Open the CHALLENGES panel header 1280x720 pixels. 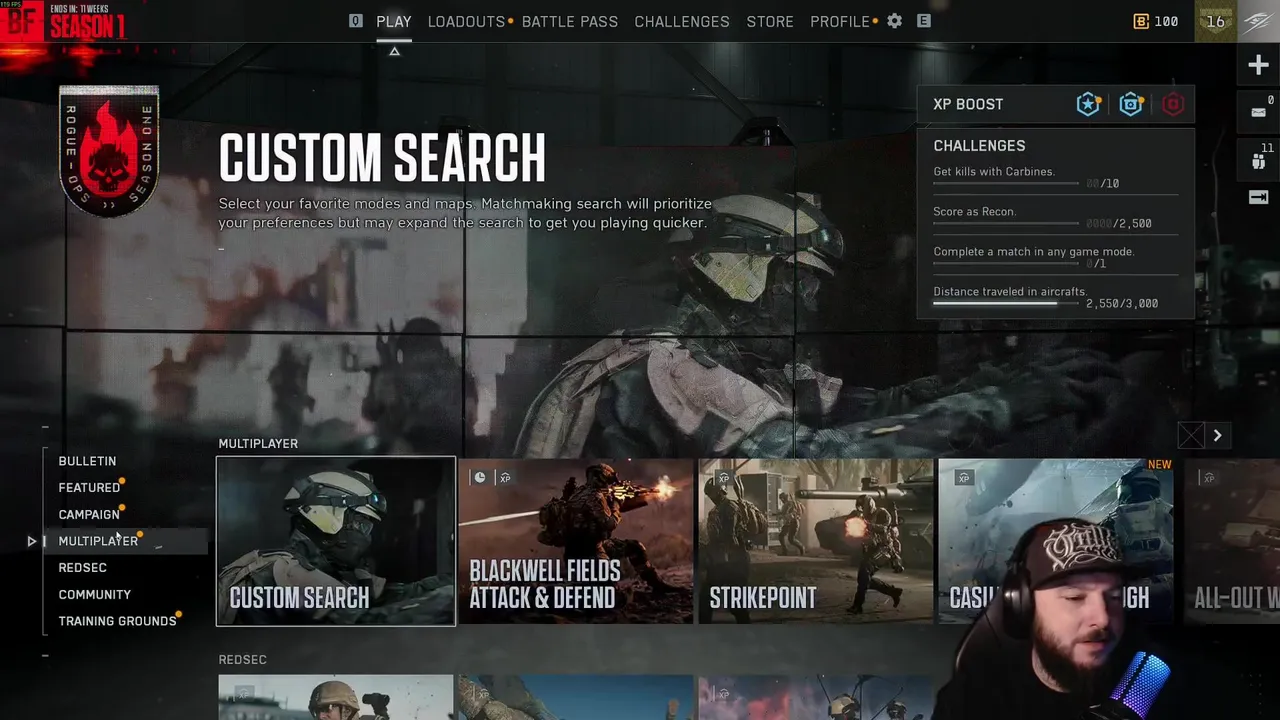(x=979, y=146)
